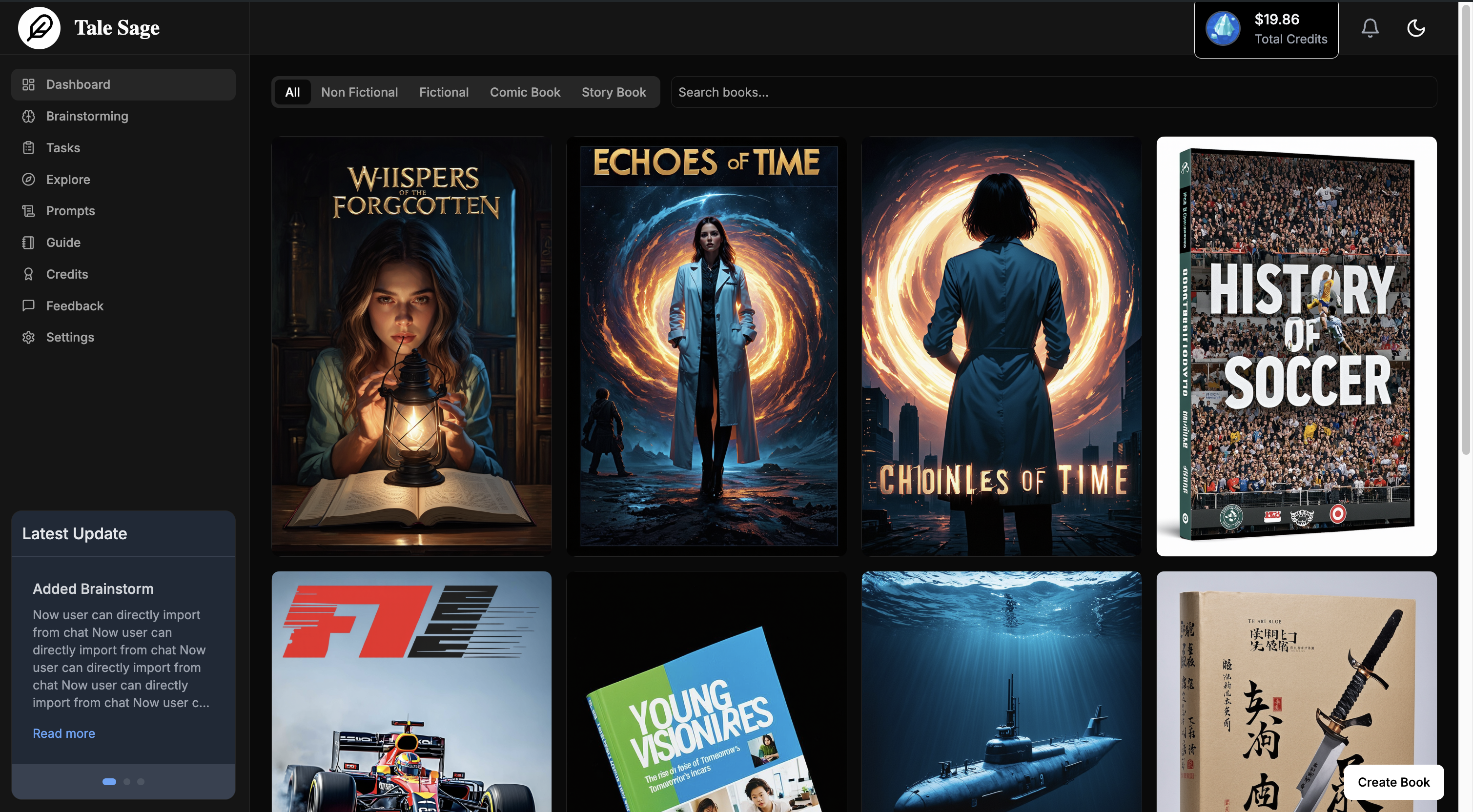1473x812 pixels.
Task: Show Story Book category
Action: (614, 92)
